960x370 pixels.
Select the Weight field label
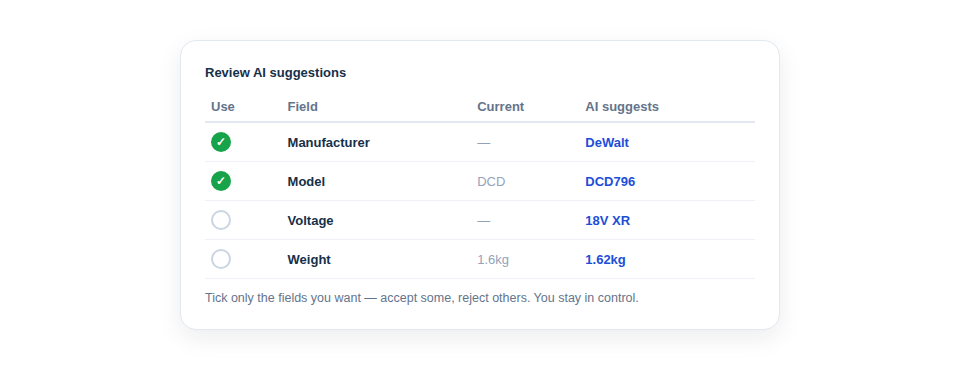point(309,260)
